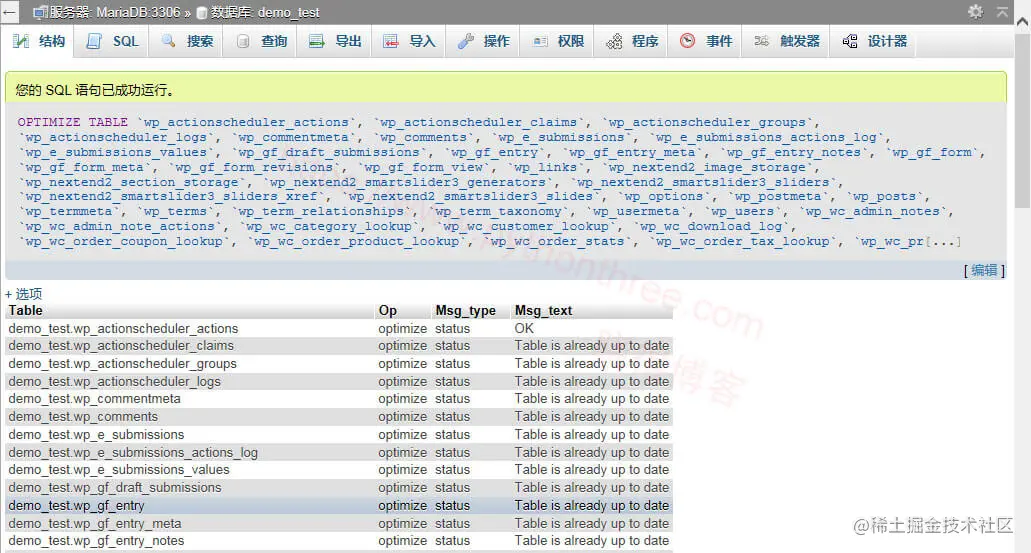Click the 程序 routines icon

(614, 41)
